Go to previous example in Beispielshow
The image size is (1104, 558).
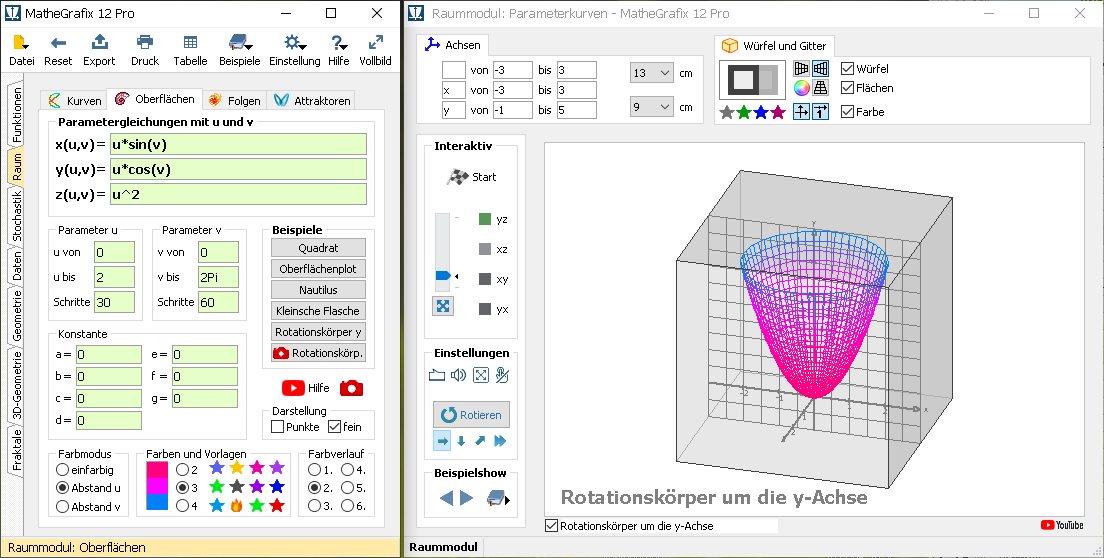click(446, 498)
